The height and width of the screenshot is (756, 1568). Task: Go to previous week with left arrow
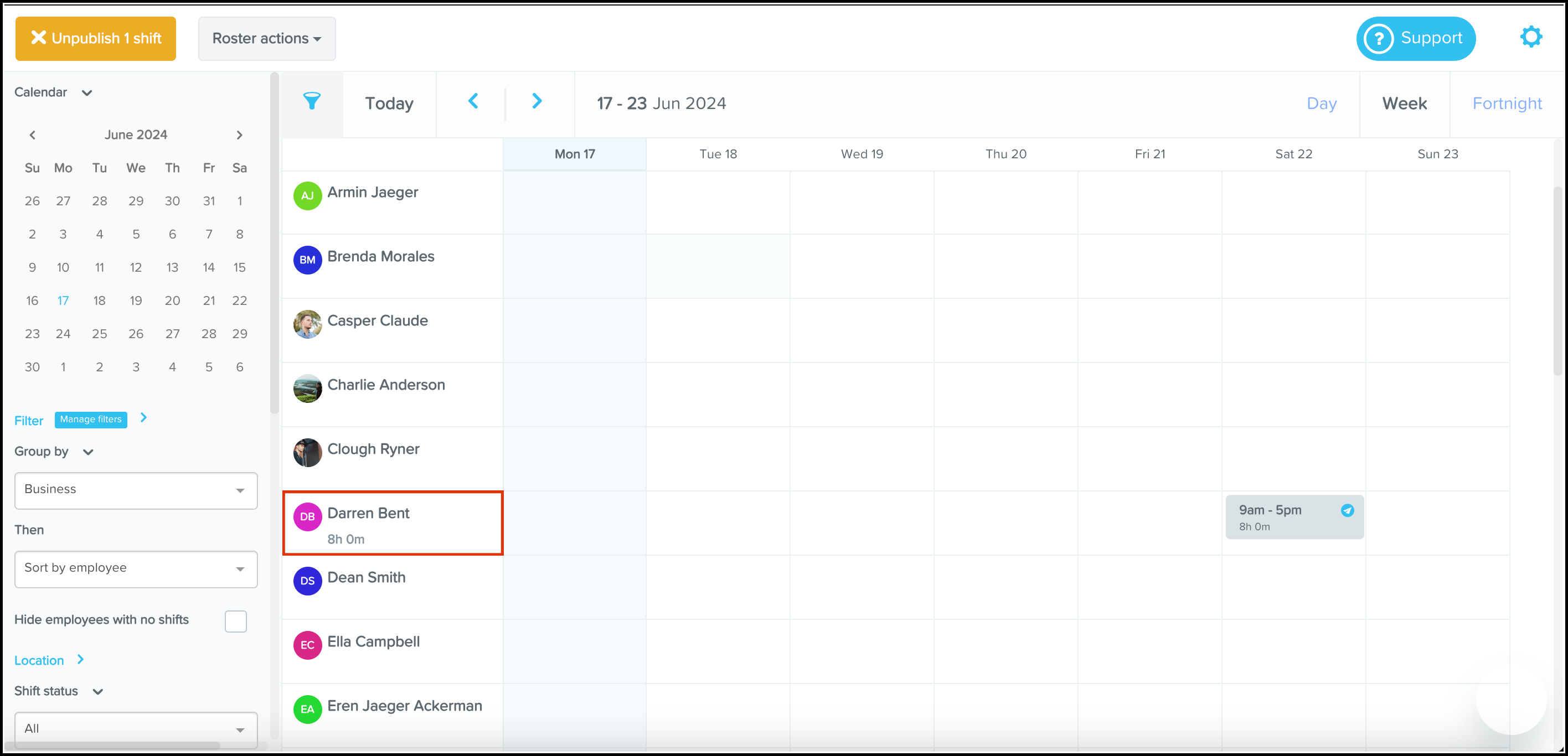click(473, 101)
